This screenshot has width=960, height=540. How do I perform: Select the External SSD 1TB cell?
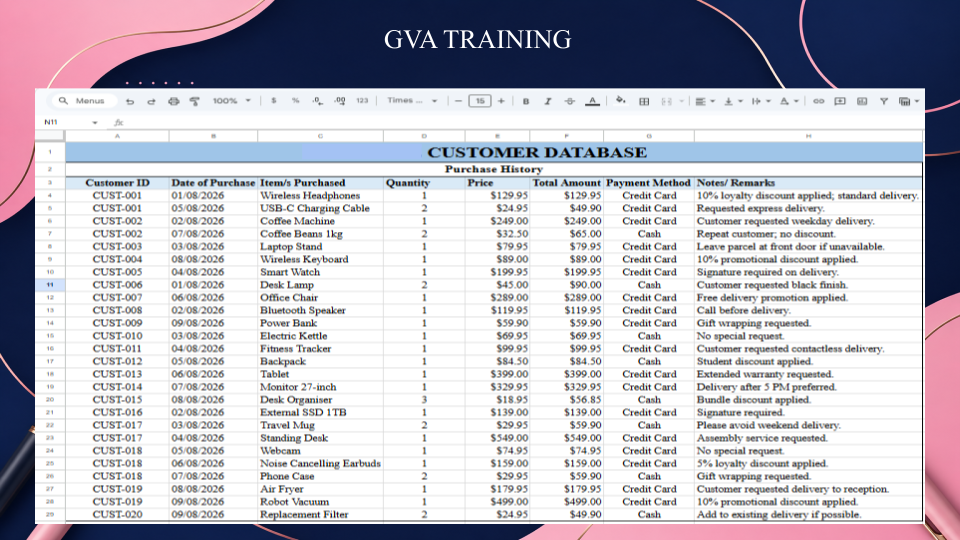click(x=320, y=412)
